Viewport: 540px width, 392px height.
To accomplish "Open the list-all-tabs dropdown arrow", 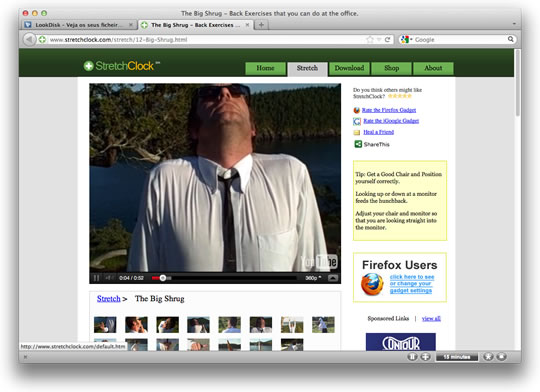I will pyautogui.click(x=514, y=24).
